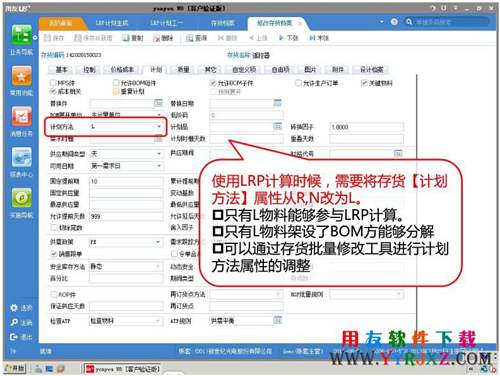Viewport: 500px width, 376px height.
Task: Click the 保存 save toolbar icon
Action: [x=48, y=38]
